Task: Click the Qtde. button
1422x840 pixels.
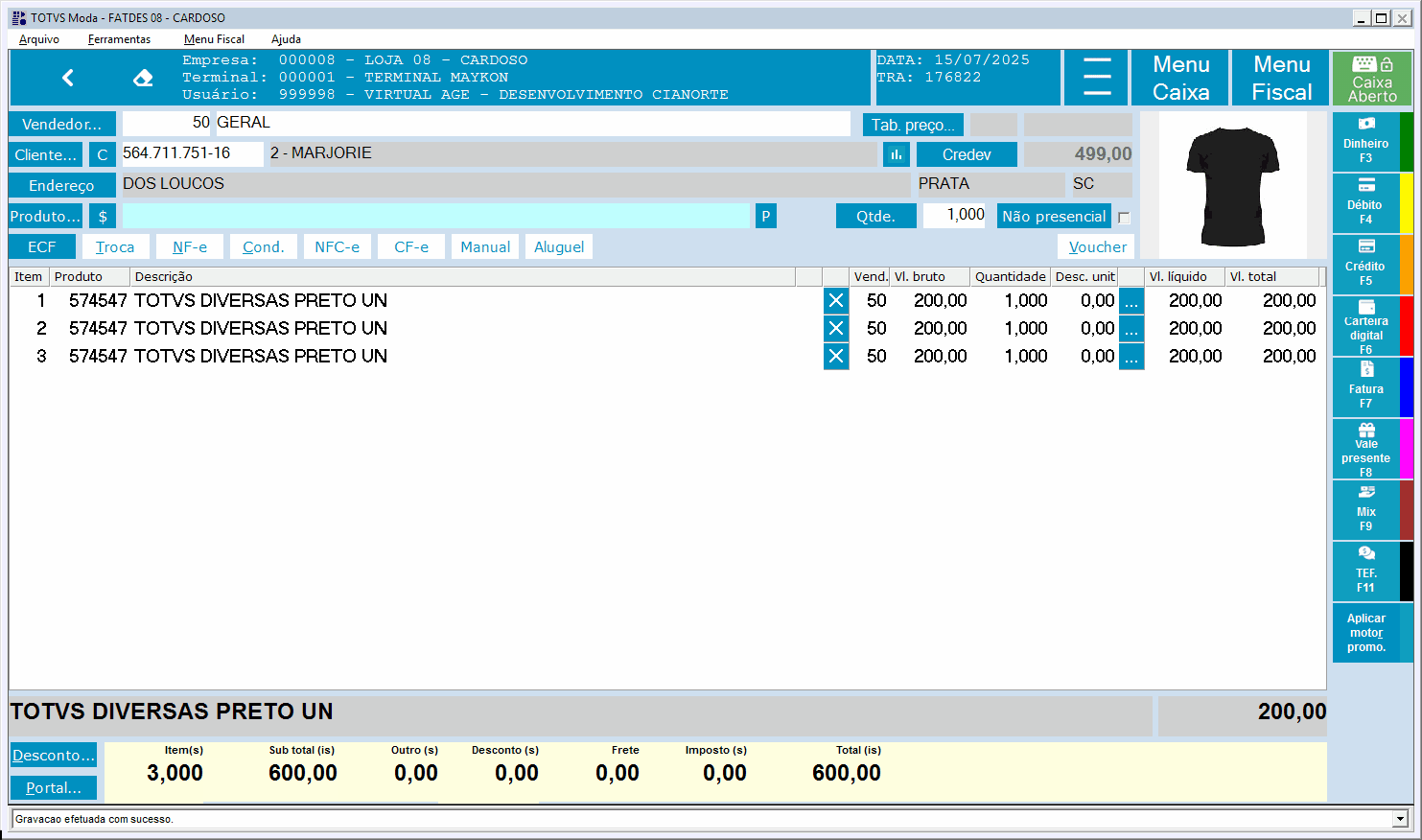Action: pyautogui.click(x=875, y=216)
